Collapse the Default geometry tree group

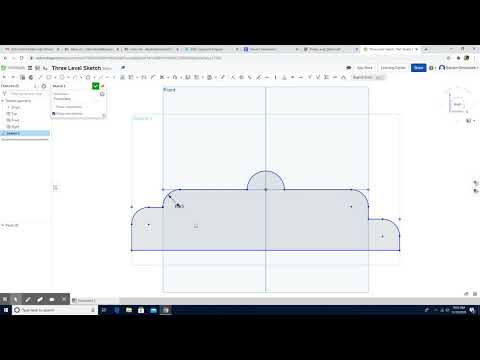coord(3,101)
